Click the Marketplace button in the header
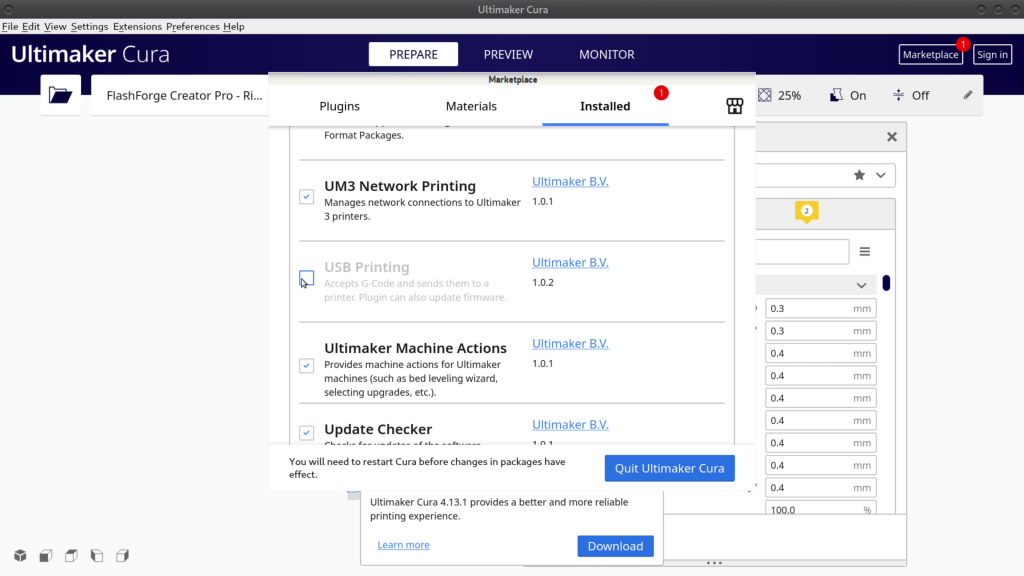The width and height of the screenshot is (1024, 576). pyautogui.click(x=931, y=54)
